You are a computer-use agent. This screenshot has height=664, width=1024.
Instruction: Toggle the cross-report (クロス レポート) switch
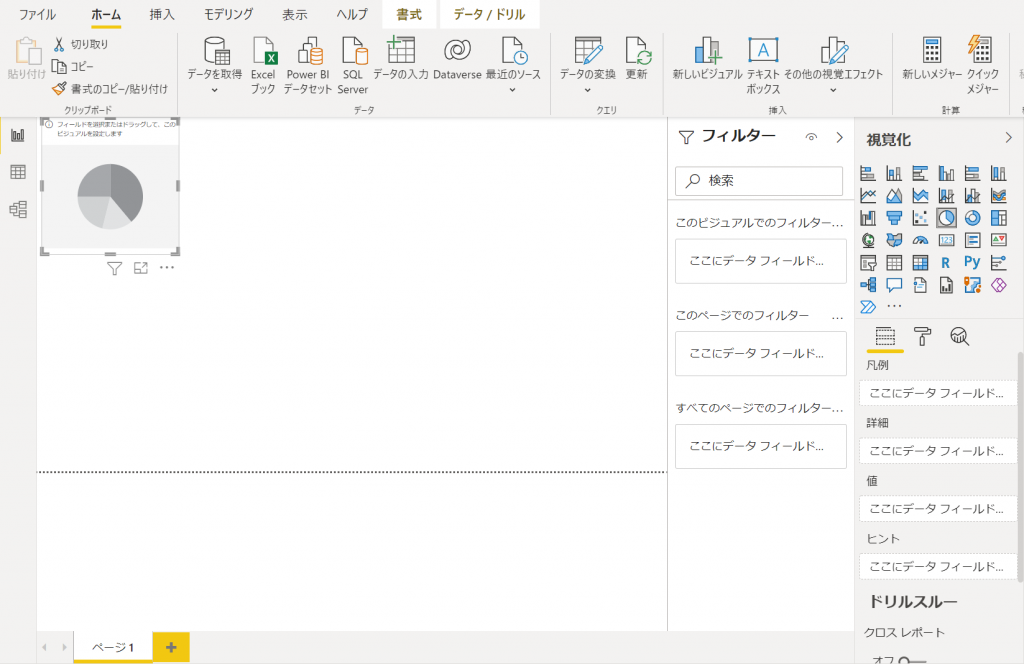point(912,659)
